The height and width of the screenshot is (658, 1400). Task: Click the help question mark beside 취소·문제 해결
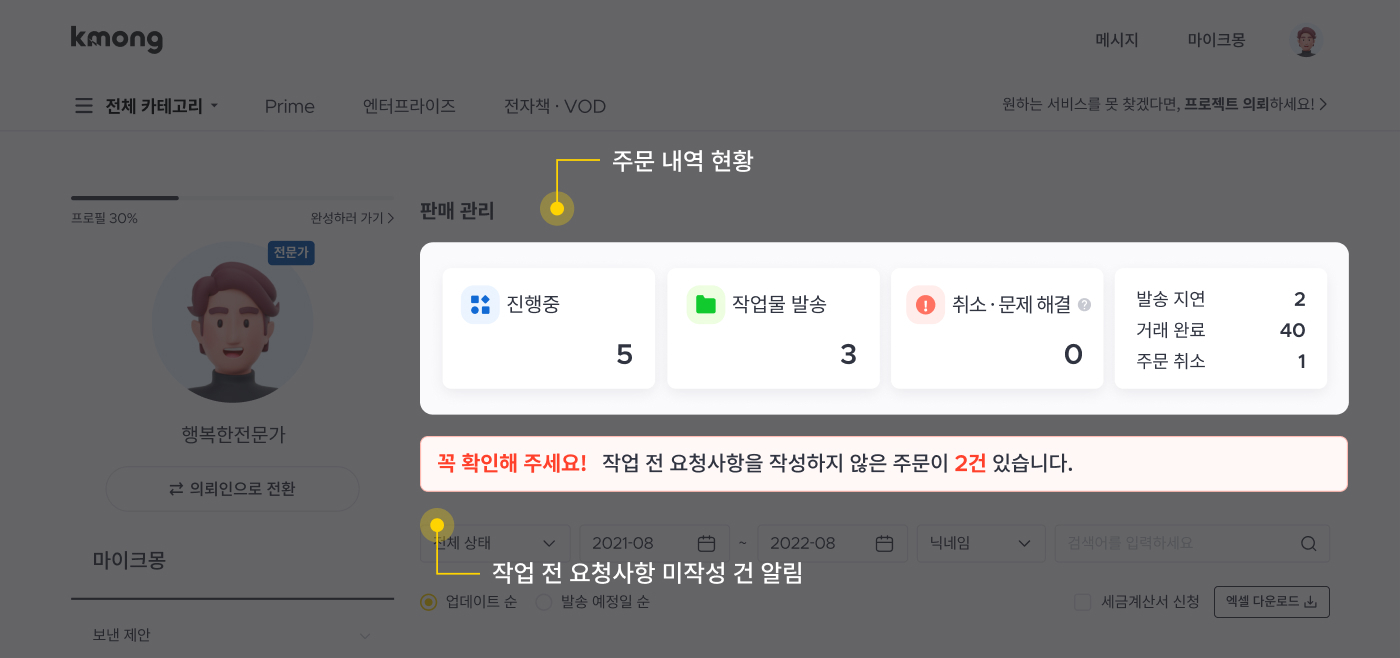pyautogui.click(x=1085, y=306)
